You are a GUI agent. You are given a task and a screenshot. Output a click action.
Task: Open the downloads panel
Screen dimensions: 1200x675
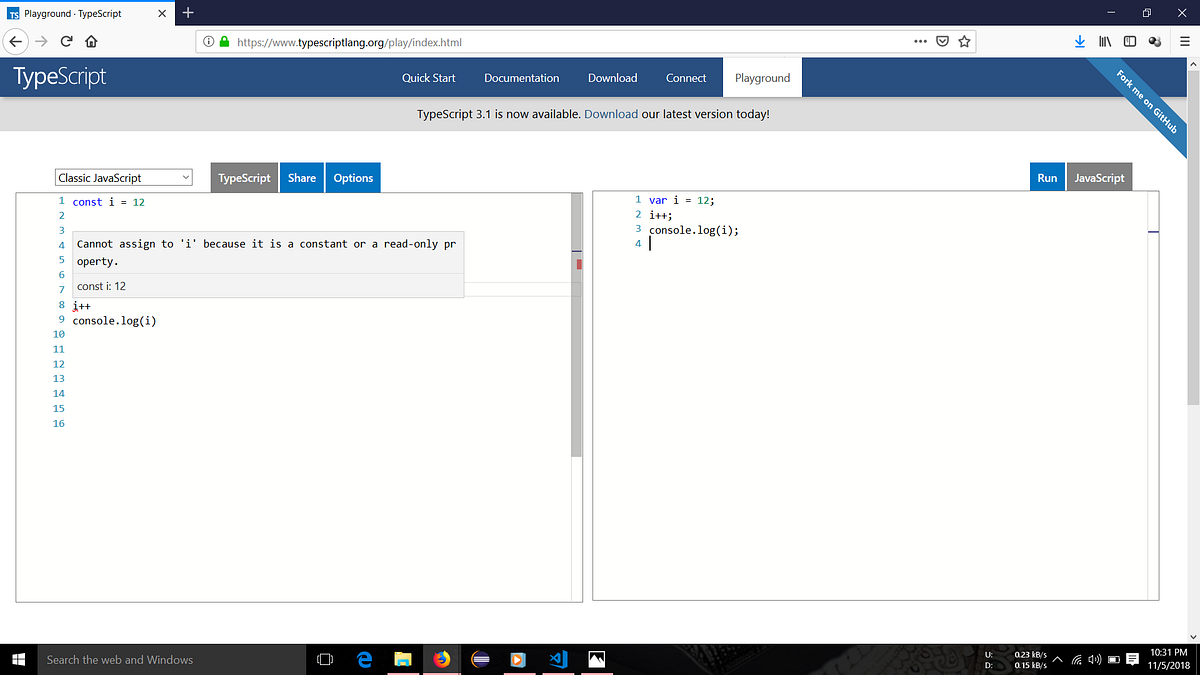point(1080,41)
